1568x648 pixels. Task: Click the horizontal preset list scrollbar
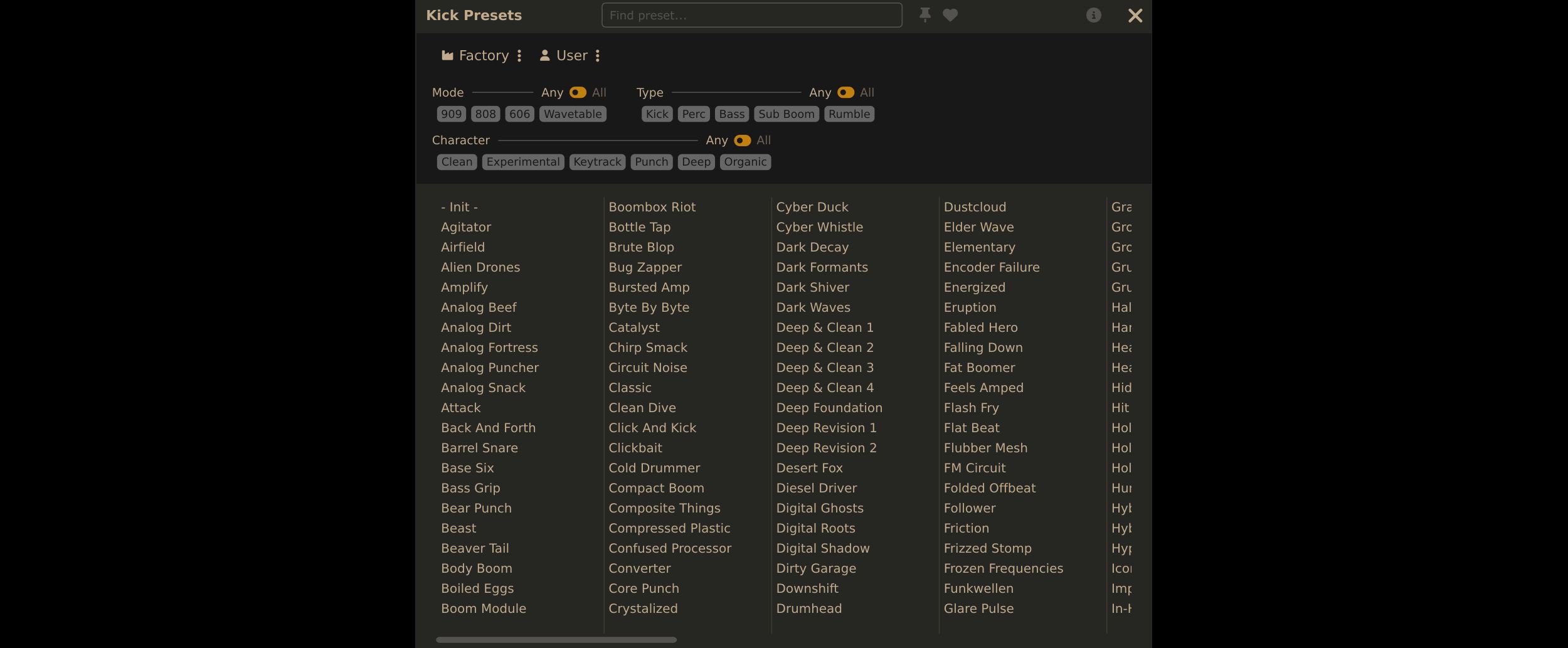556,640
